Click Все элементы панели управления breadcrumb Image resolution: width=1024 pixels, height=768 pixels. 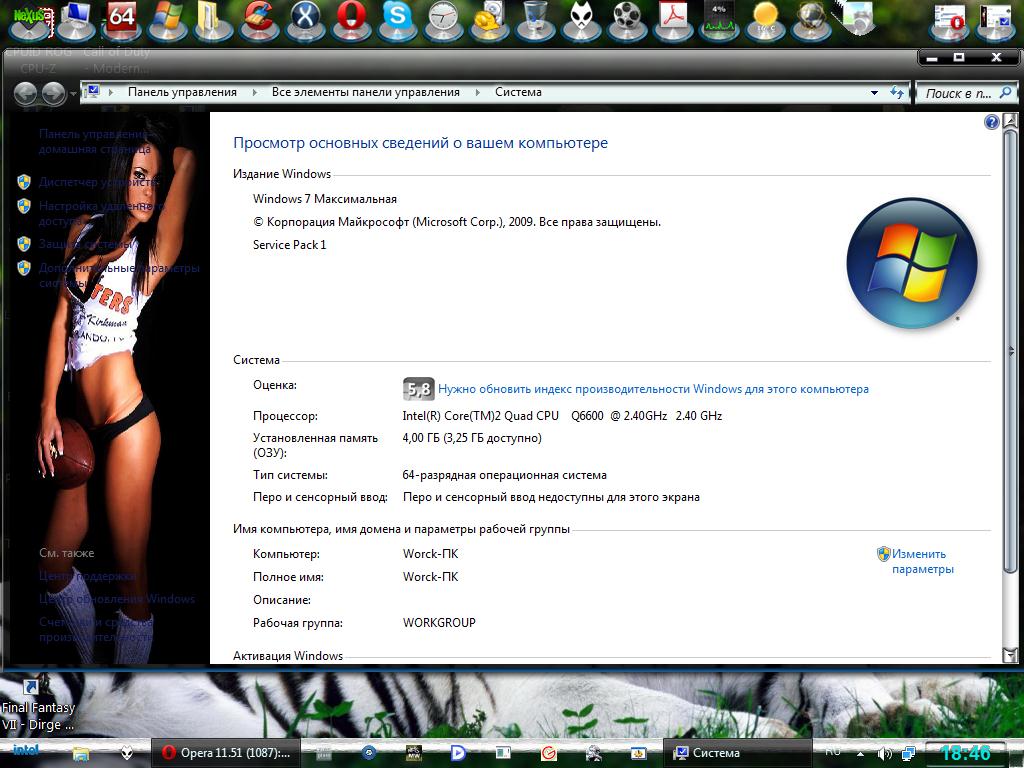click(x=366, y=92)
